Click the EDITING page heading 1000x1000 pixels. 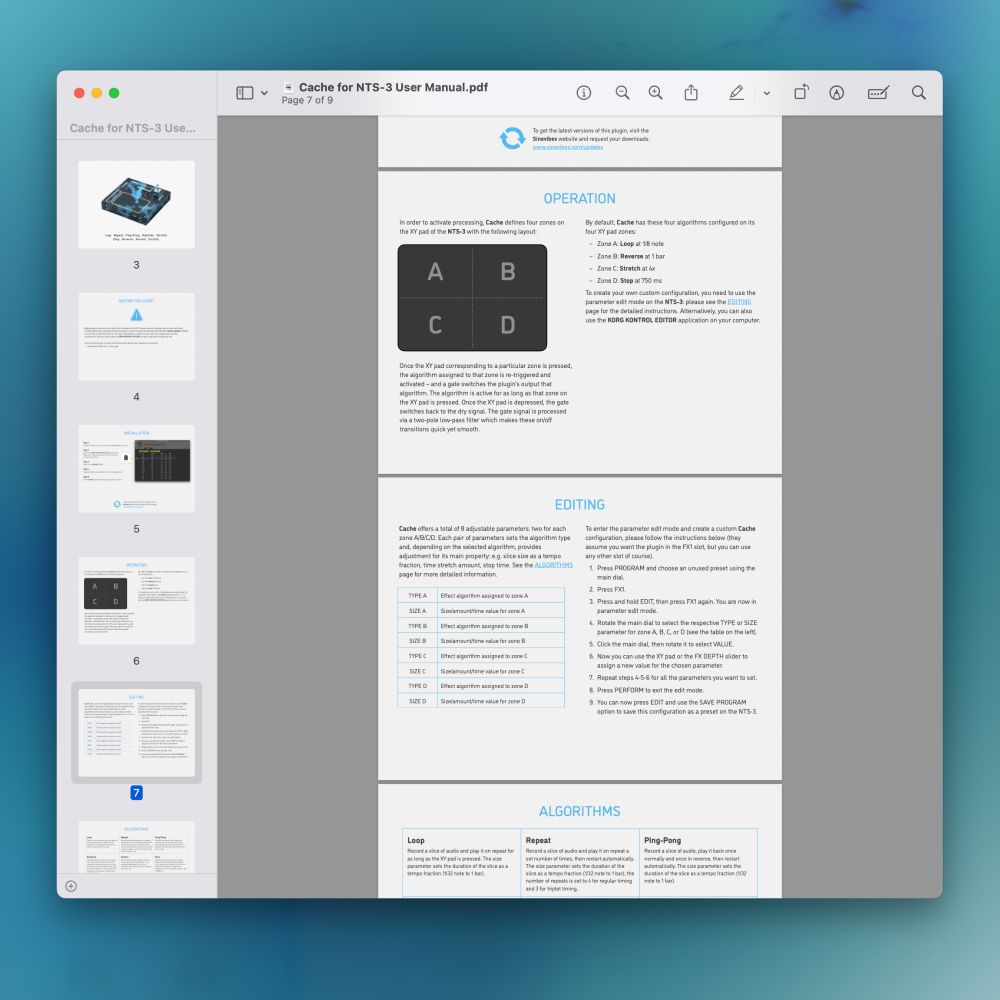580,504
